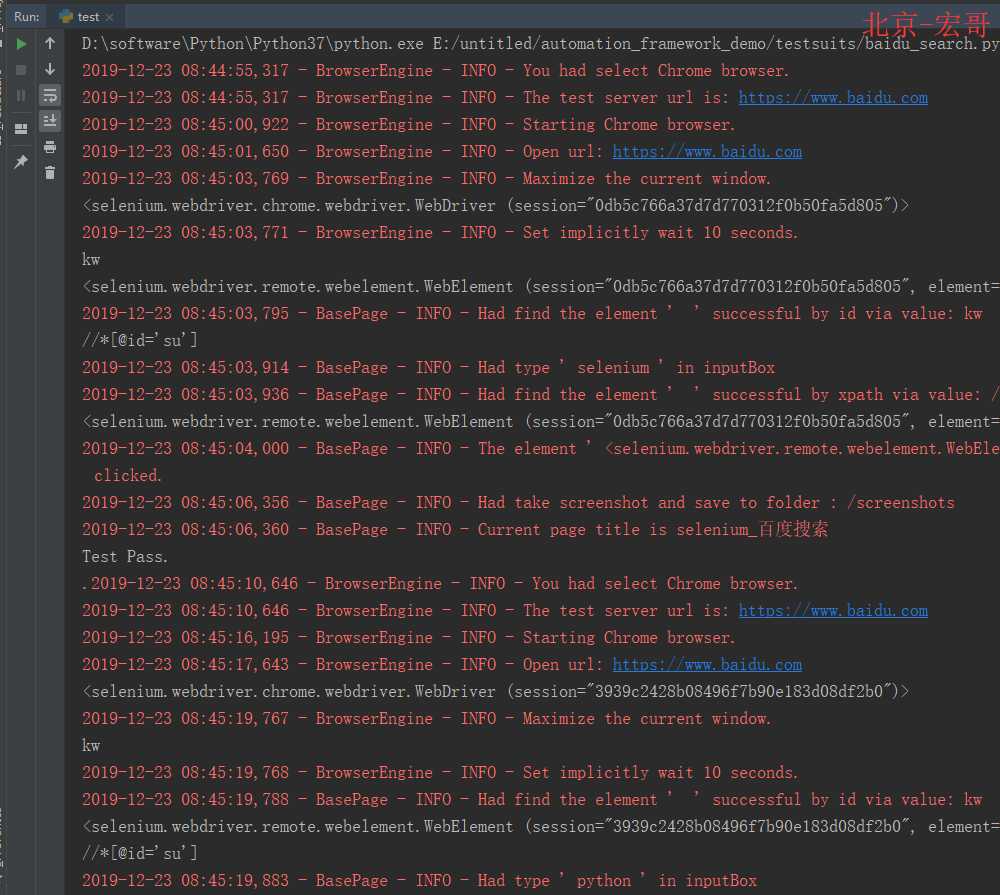This screenshot has width=1000, height=895.
Task: Click the 'Test Pass.' output line
Action: click(x=124, y=556)
